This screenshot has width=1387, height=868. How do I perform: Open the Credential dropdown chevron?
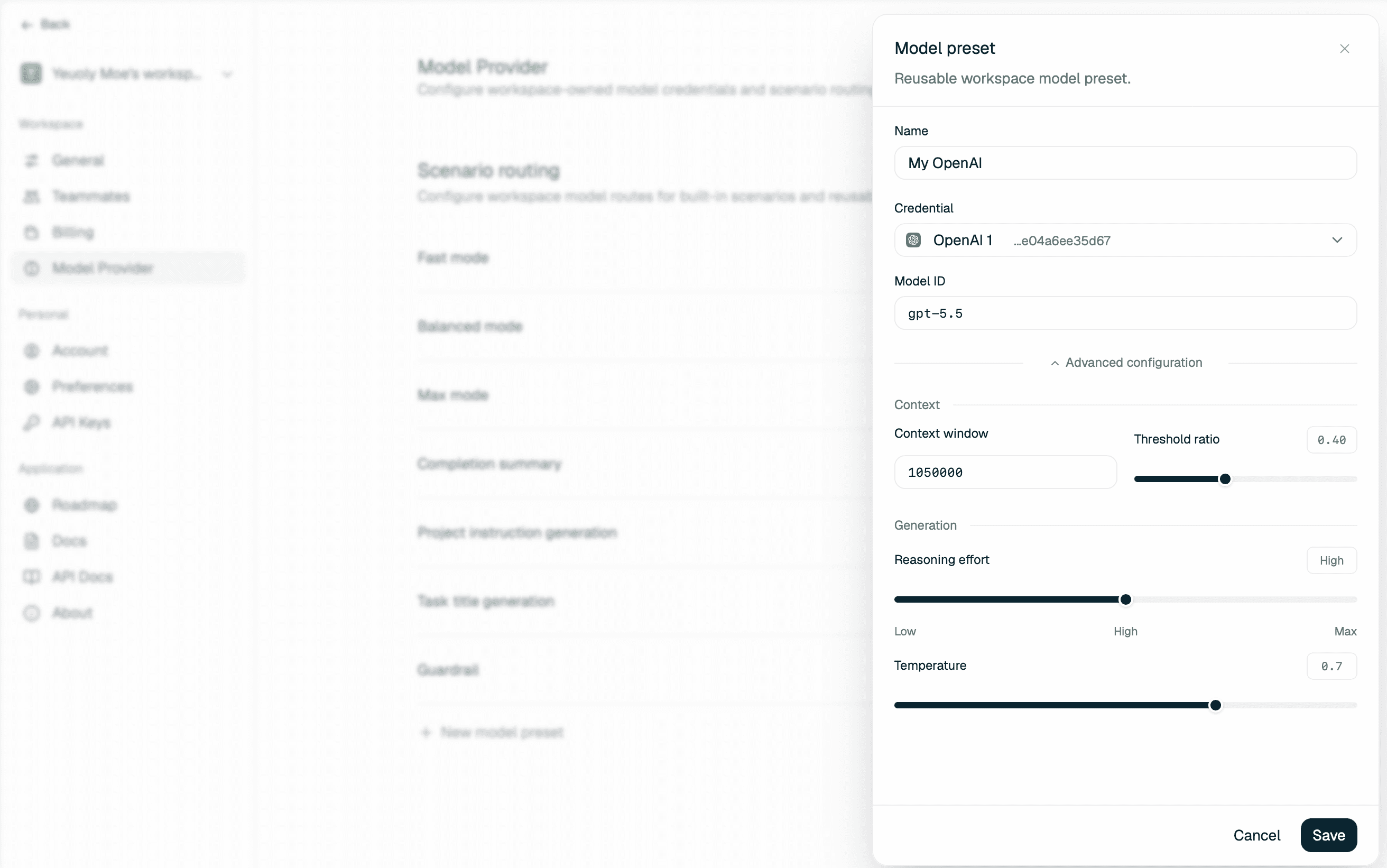click(1337, 240)
